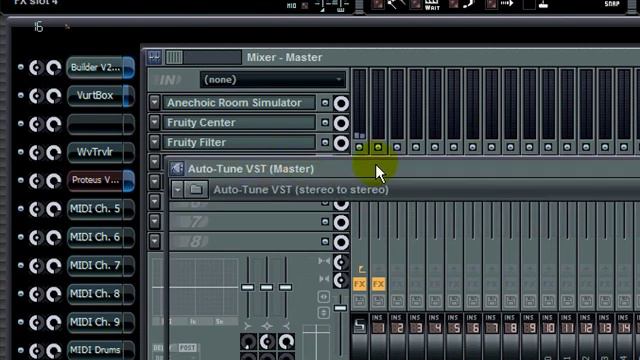
Task: Open presets folder icon in Auto-Tune window
Action: pyautogui.click(x=196, y=189)
